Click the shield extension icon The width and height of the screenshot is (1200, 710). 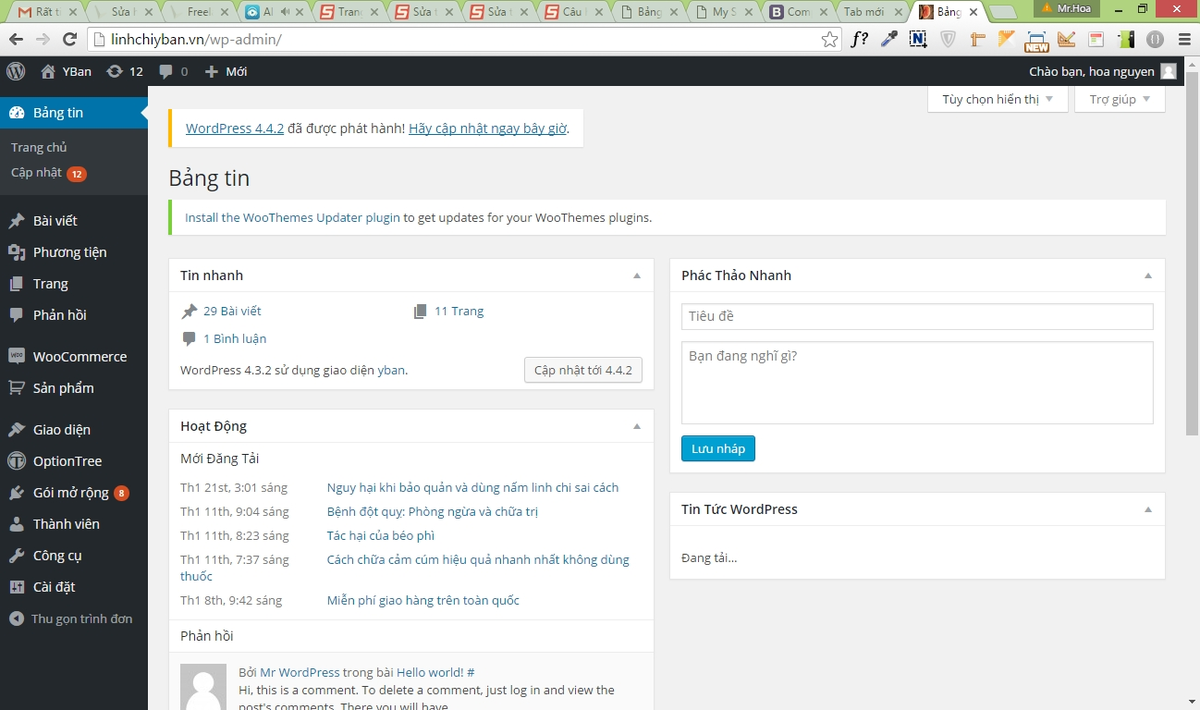pos(948,40)
